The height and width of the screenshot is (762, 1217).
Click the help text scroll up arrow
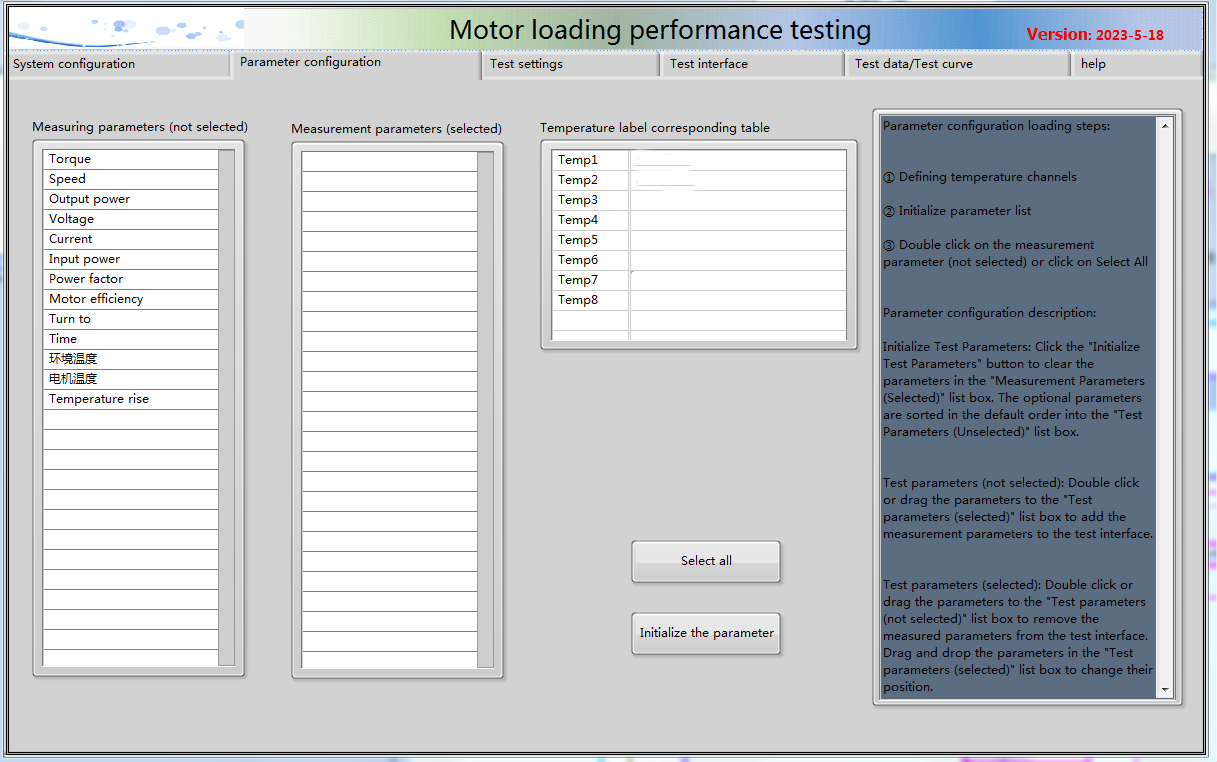click(1164, 126)
